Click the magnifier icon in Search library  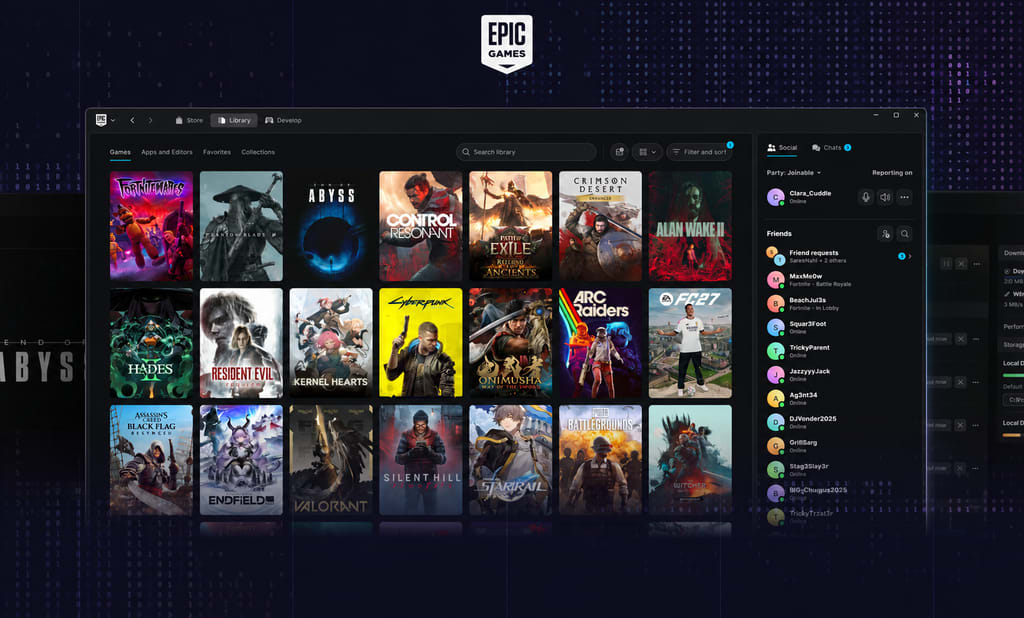(466, 152)
